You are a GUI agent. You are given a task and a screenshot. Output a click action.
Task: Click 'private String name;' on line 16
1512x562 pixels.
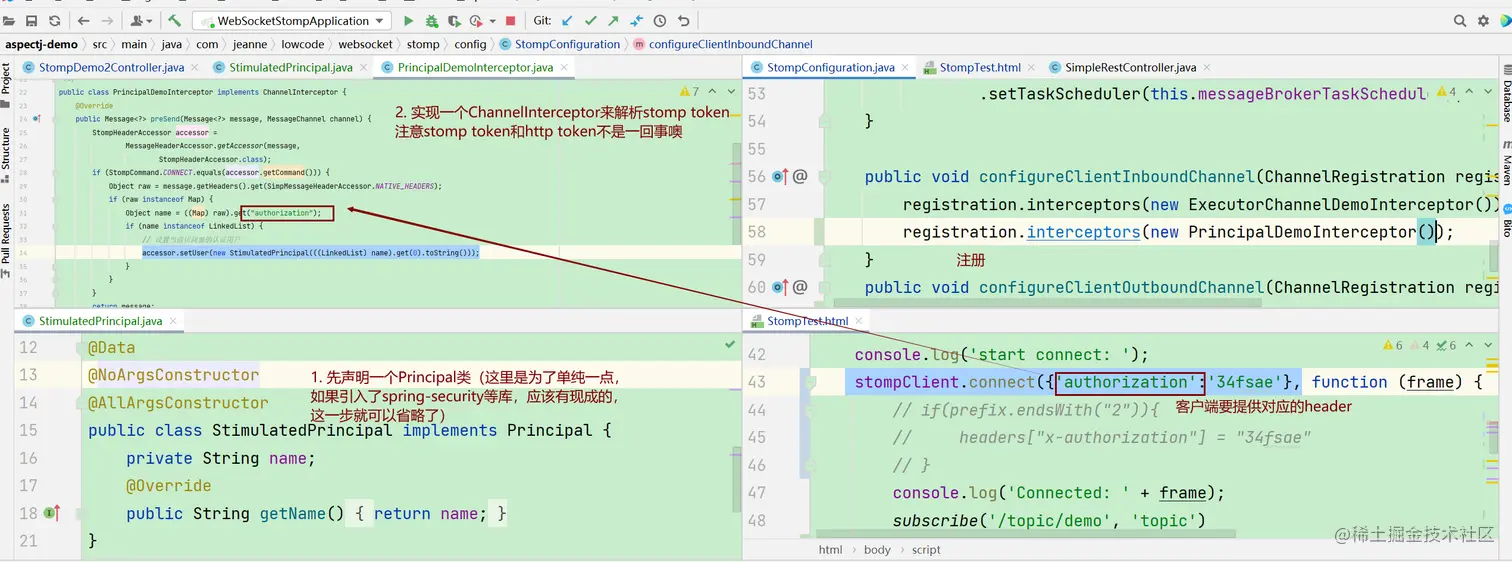coord(220,458)
